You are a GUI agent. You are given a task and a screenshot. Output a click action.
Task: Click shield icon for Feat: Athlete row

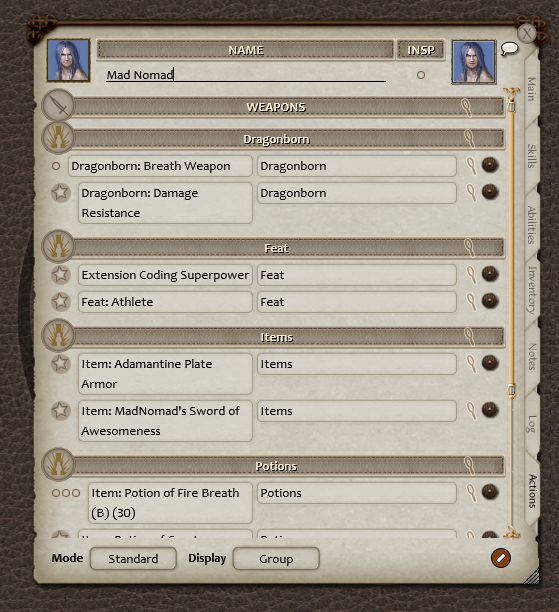490,301
